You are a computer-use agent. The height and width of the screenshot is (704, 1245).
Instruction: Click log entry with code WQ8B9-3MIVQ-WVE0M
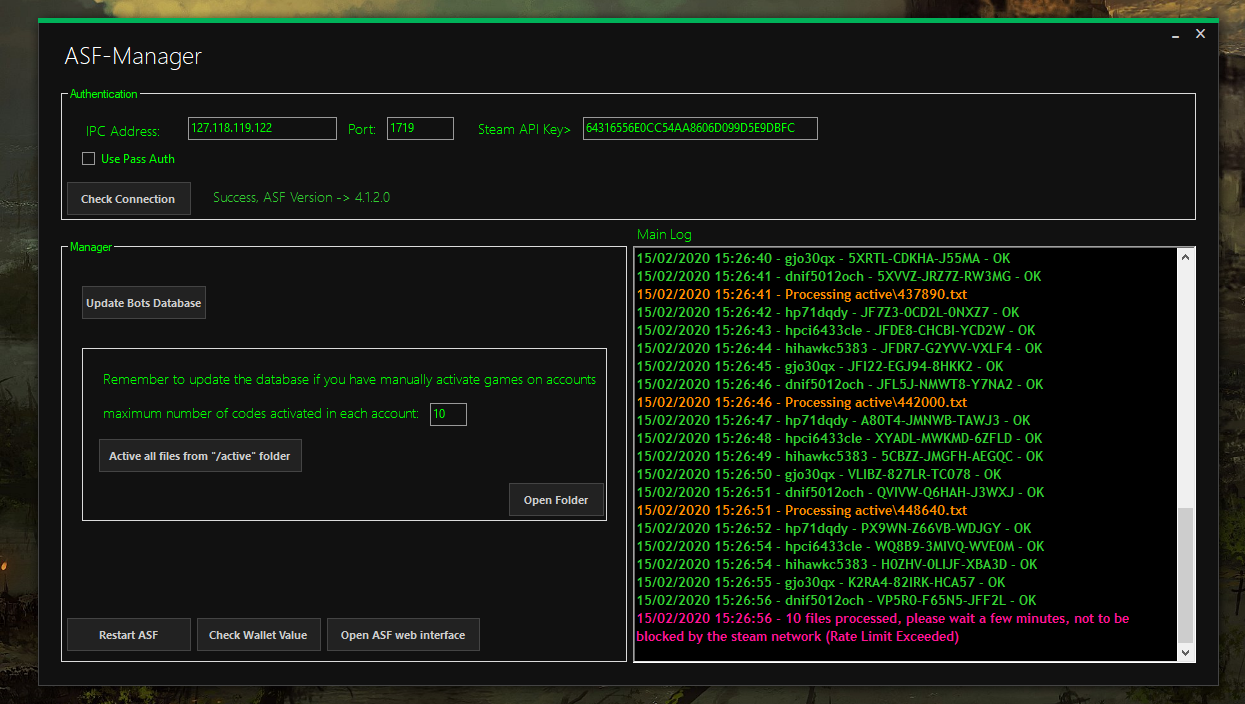tap(840, 546)
